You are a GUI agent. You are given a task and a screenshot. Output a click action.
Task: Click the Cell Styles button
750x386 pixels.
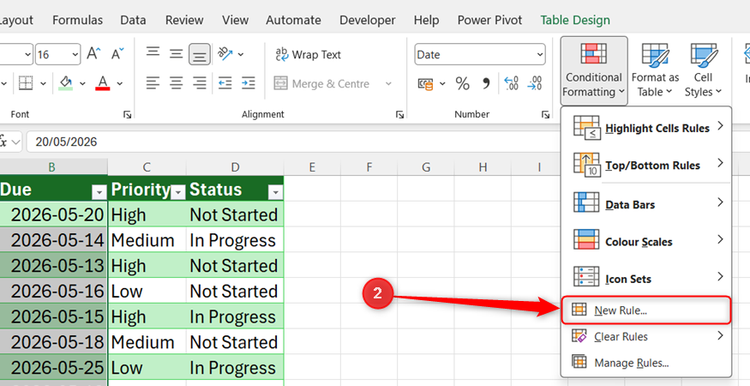click(x=703, y=70)
